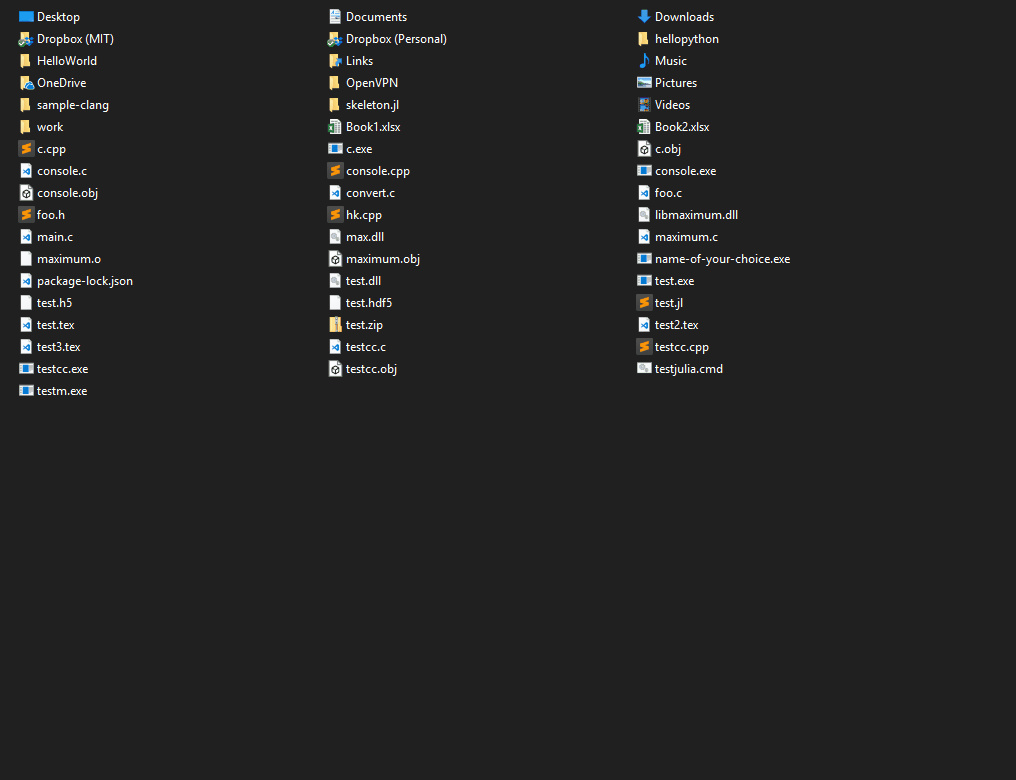Viewport: 1016px width, 780px height.
Task: Select the OpenVPN folder name
Action: [x=372, y=83]
